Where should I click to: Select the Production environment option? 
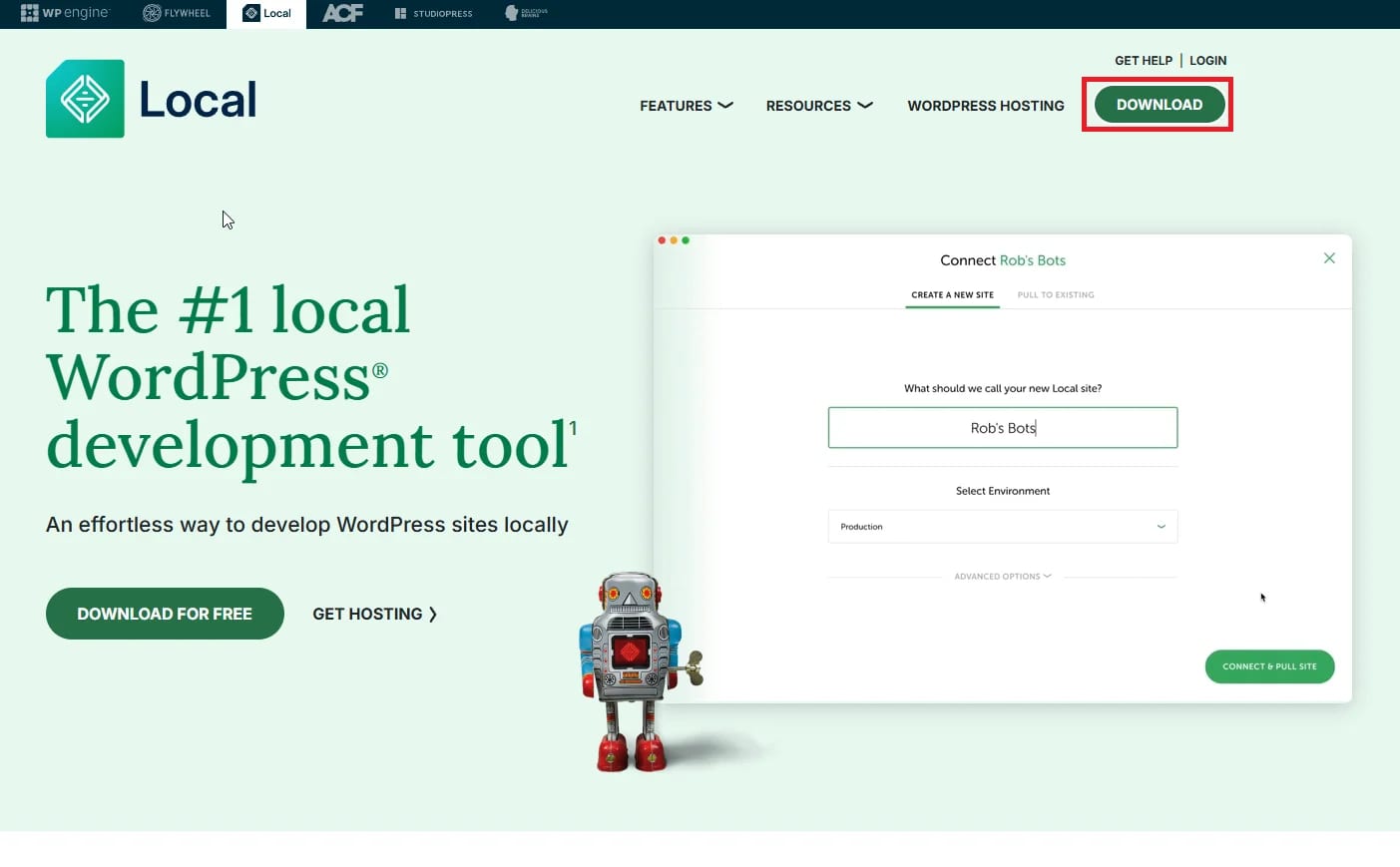pyautogui.click(x=1002, y=526)
